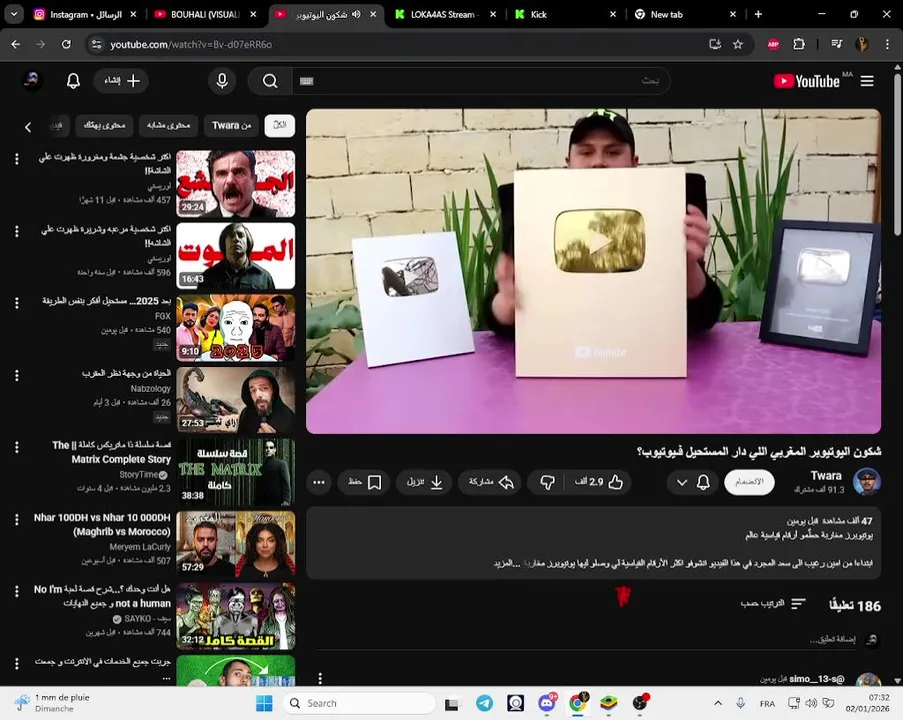903x720 pixels.
Task: Switch to the LOKA4AS Stream tab
Action: [x=445, y=14]
